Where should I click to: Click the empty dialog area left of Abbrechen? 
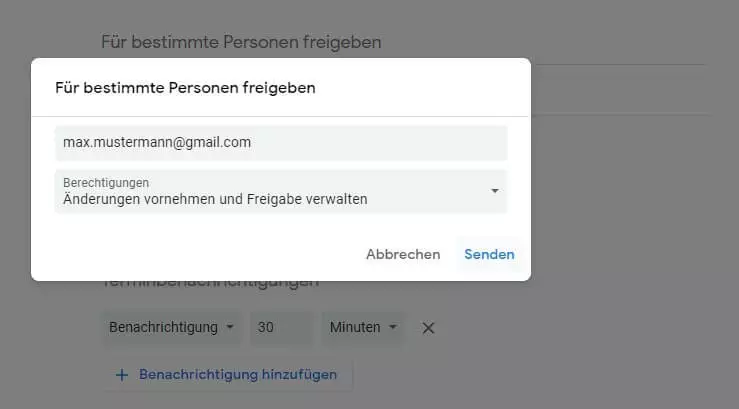(200, 254)
